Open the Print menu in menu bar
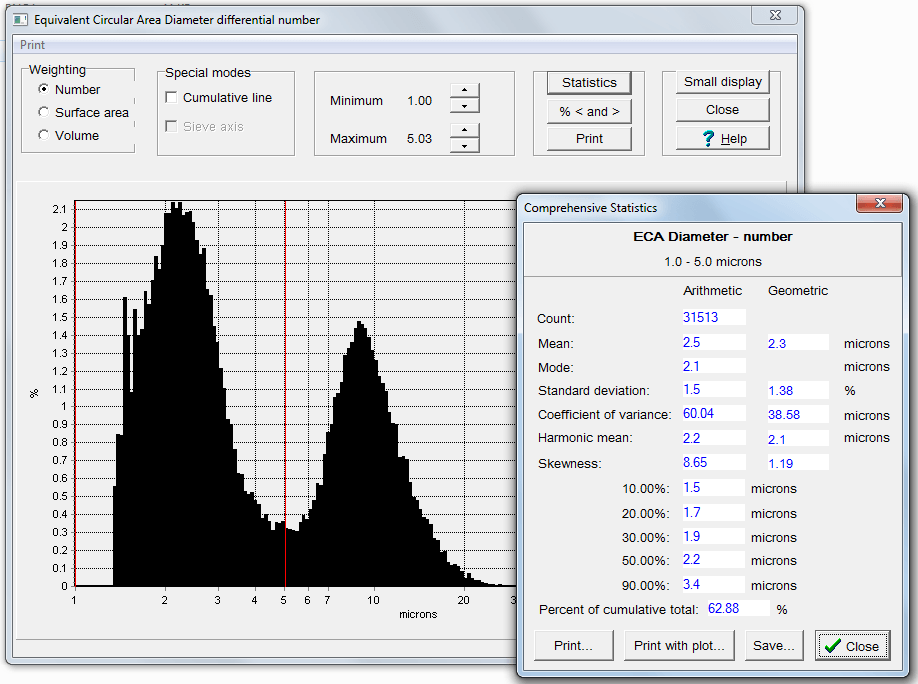Image resolution: width=918 pixels, height=684 pixels. coord(32,45)
